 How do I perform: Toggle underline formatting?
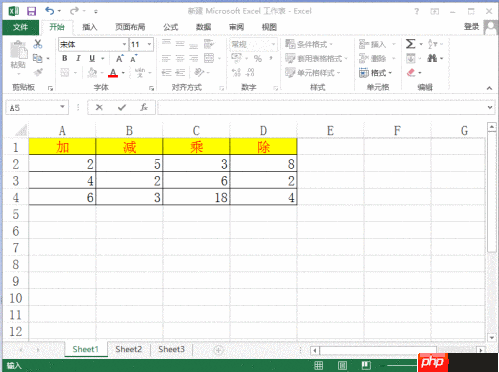(92, 58)
